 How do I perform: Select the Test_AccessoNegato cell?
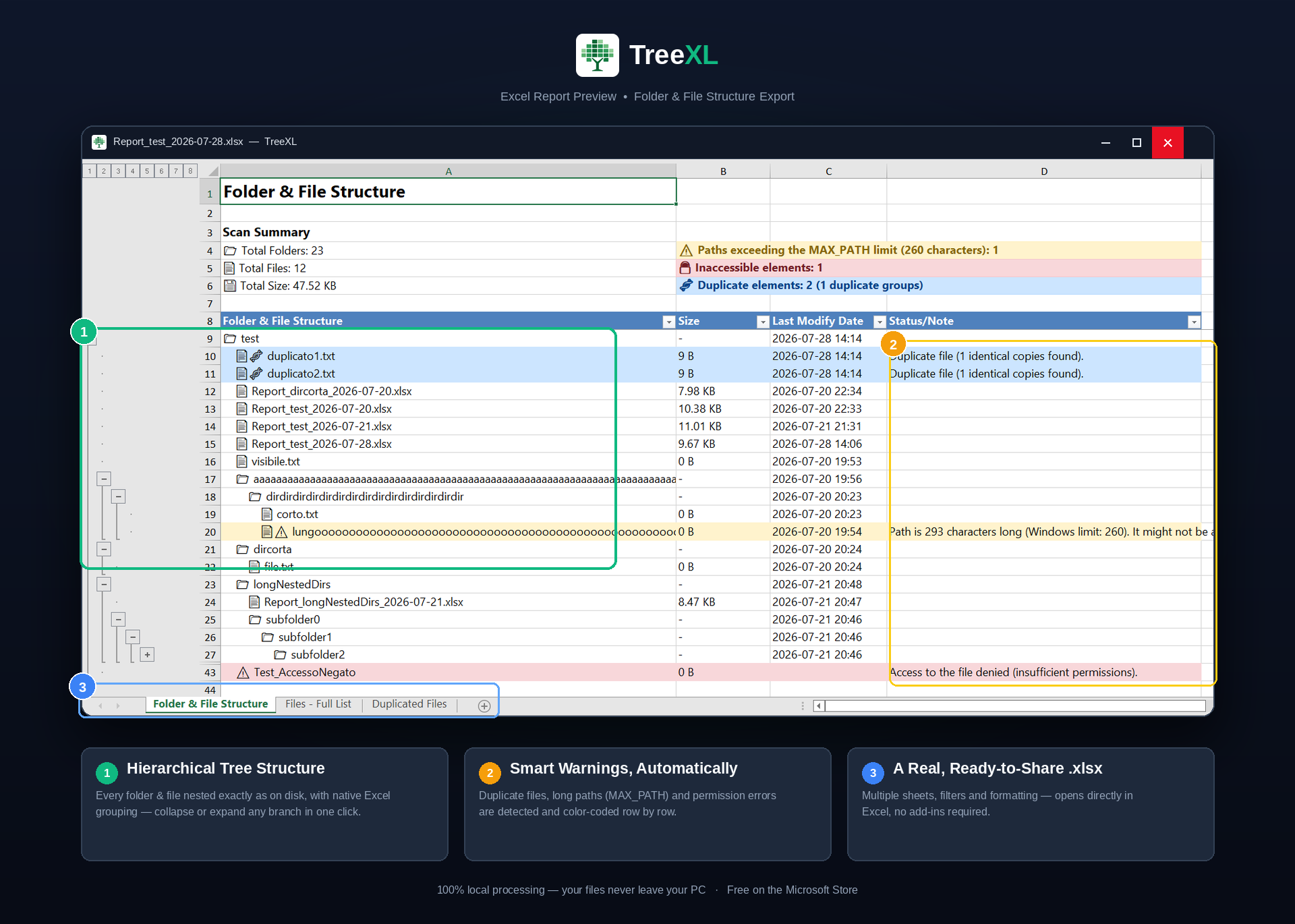(449, 672)
